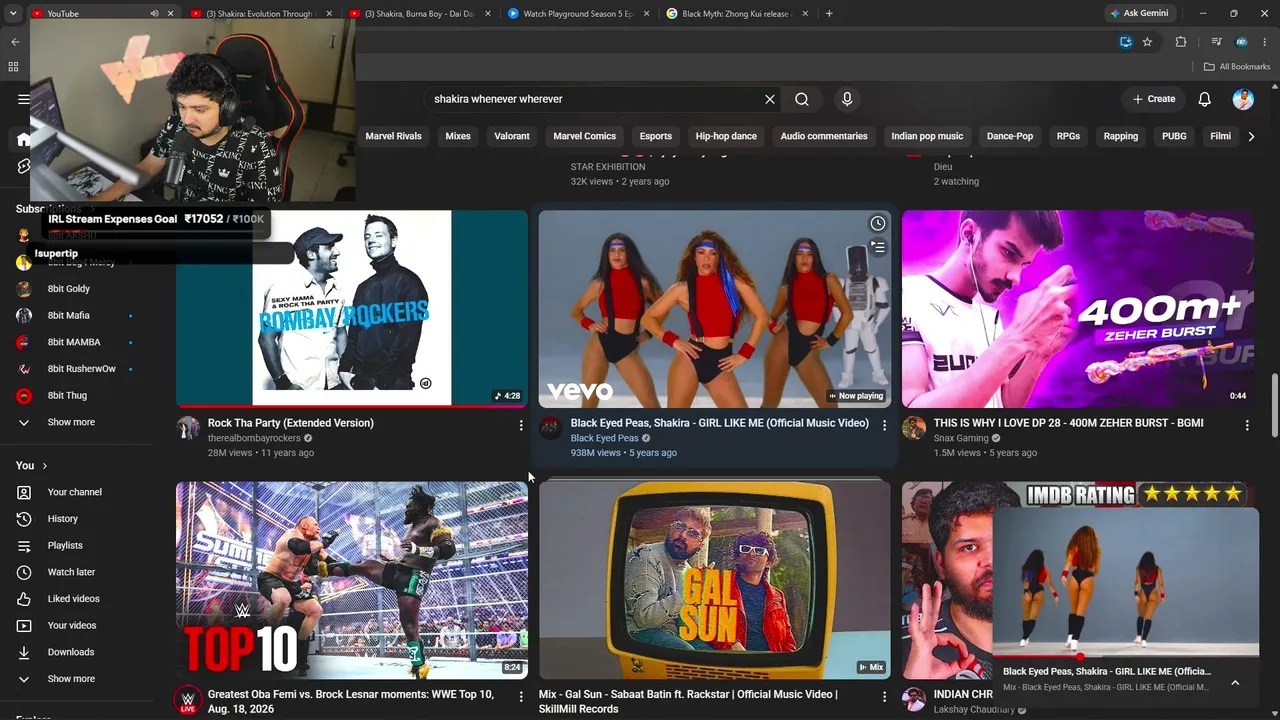Open options menu for Rock Tha Party
Screen dimensions: 1280x720
coord(521,425)
